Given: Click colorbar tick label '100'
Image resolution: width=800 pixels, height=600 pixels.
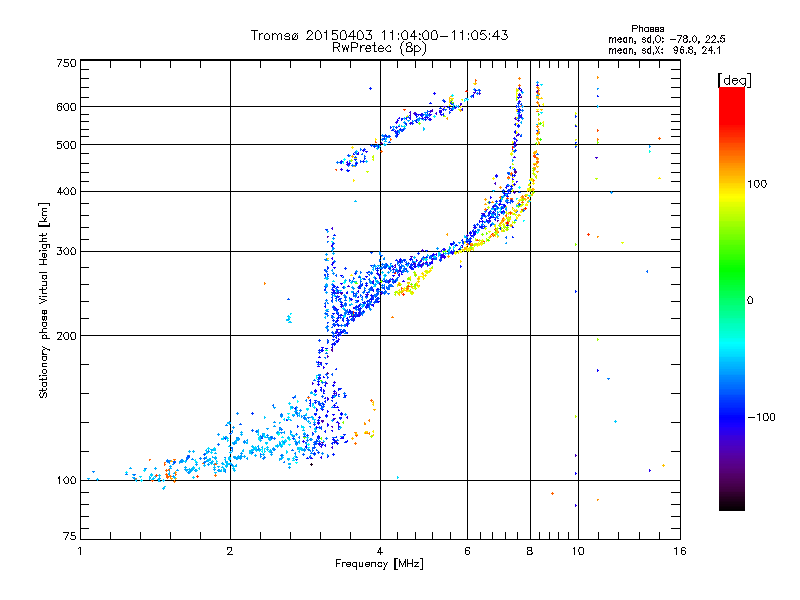Looking at the screenshot, I should (757, 184).
